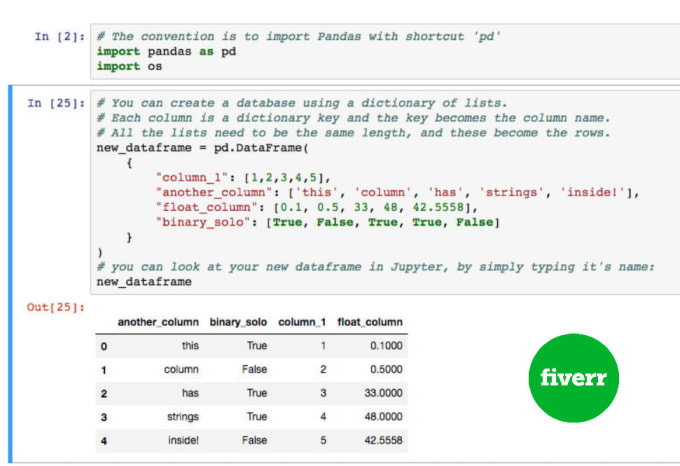Click the 42.5558 value in the code
This screenshot has height=466, width=680.
(x=438, y=207)
